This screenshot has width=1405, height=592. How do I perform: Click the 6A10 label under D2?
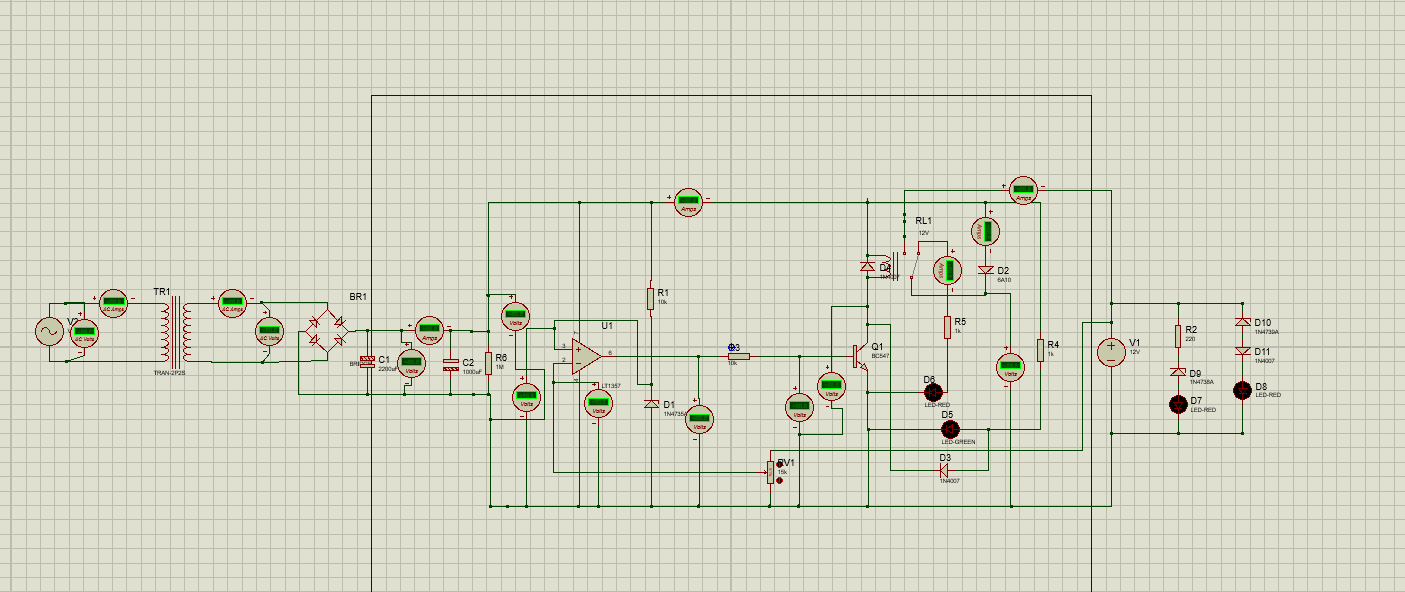[x=1004, y=280]
